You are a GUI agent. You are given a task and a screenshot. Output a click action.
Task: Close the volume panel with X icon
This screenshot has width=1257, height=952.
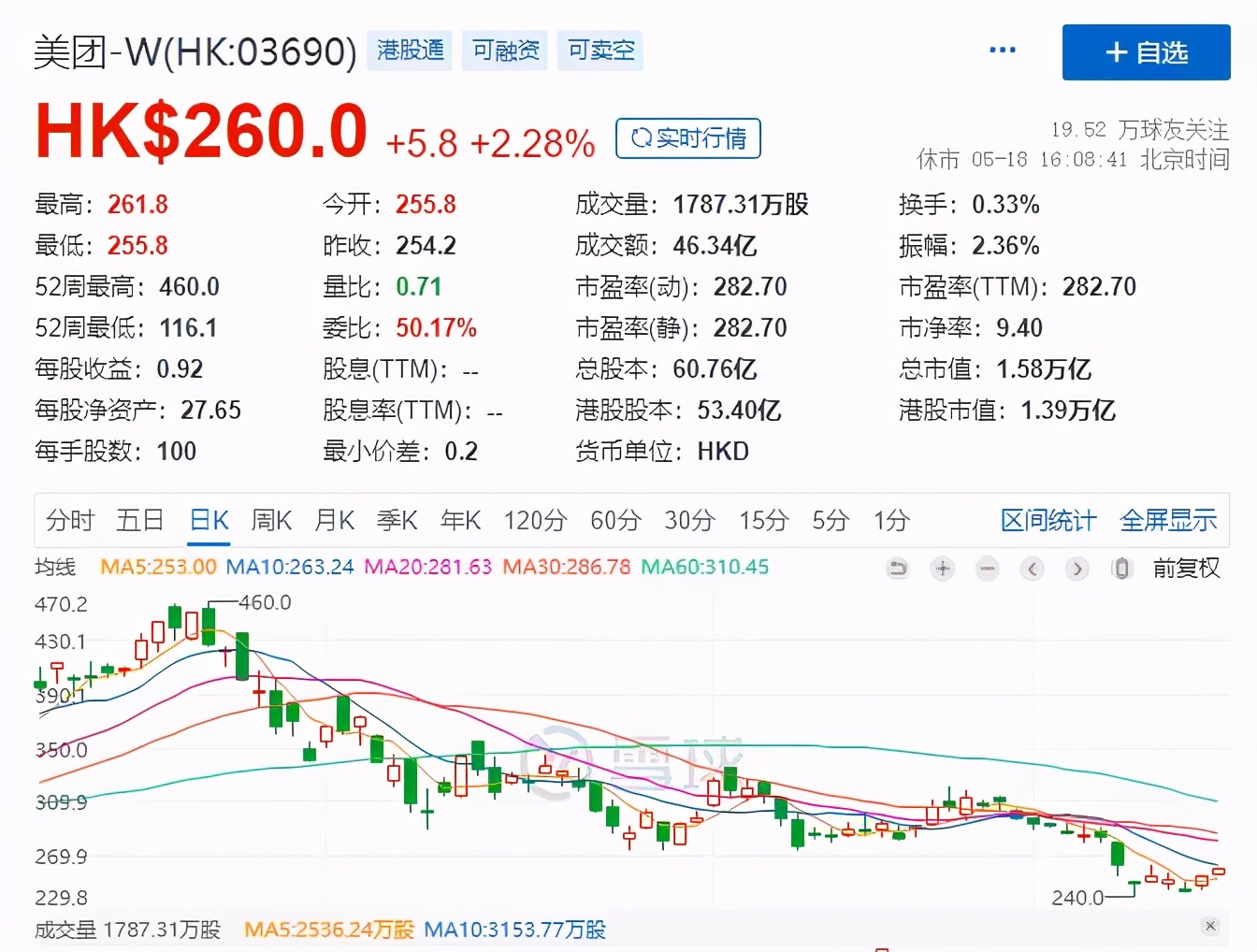pyautogui.click(x=1211, y=926)
